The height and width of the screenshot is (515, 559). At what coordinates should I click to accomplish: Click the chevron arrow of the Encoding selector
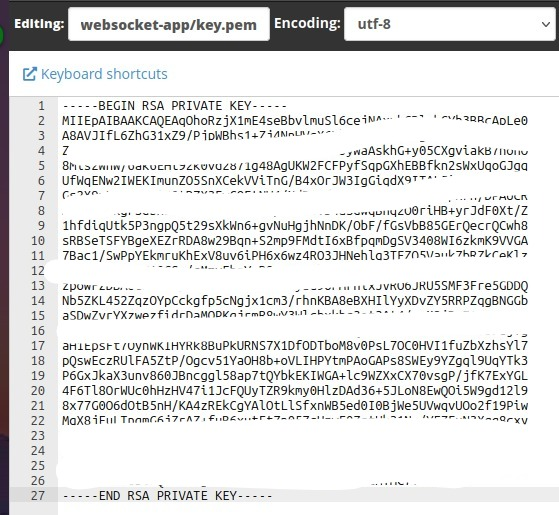point(545,25)
